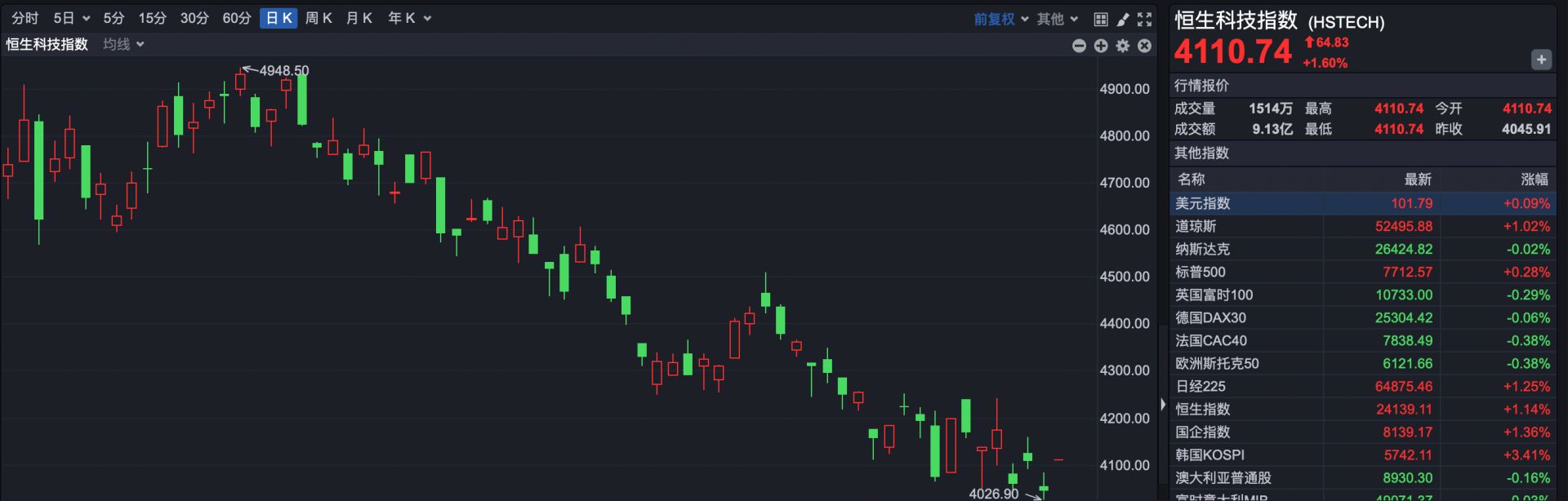Select the 周K weekly candlestick tab
Screen dimensions: 1568x501
coord(318,18)
